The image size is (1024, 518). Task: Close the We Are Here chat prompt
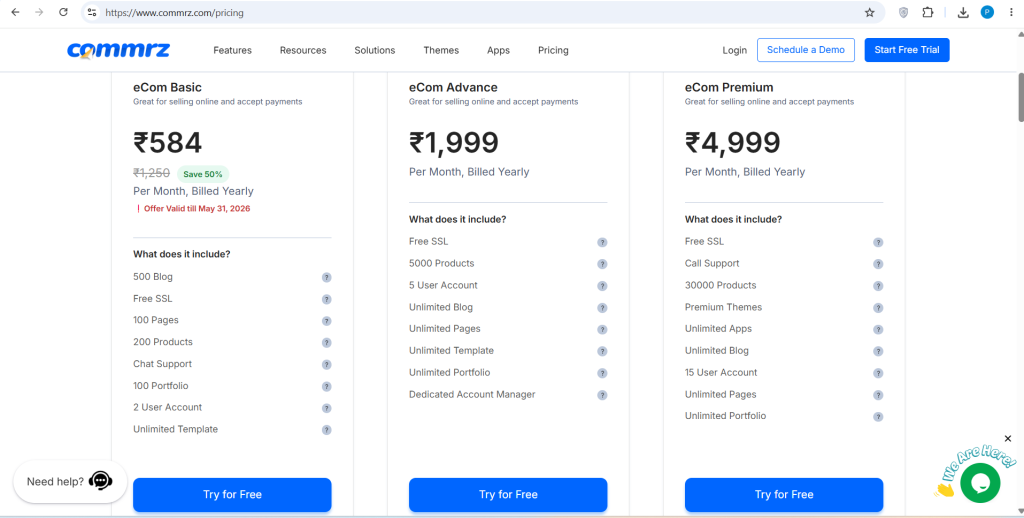[1008, 438]
